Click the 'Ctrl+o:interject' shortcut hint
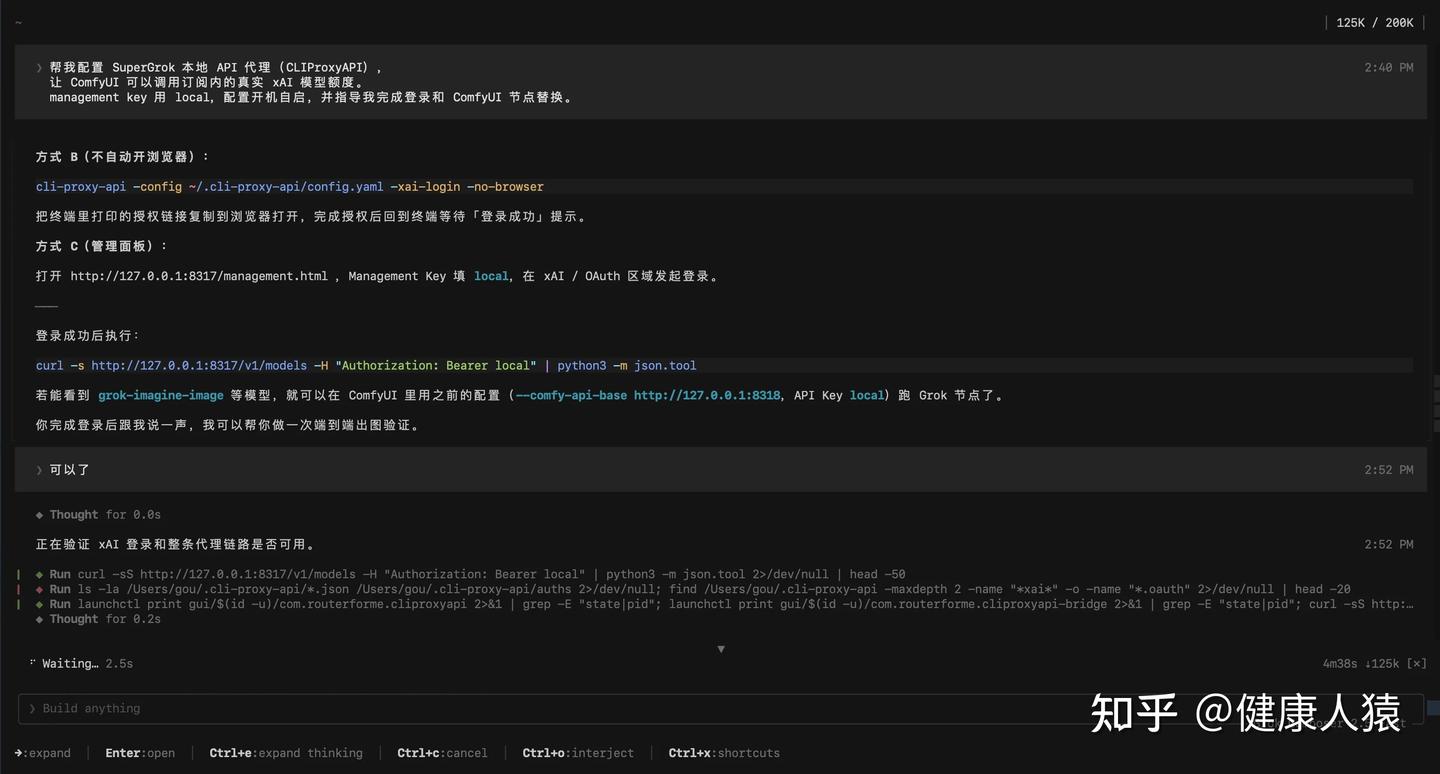 coord(578,753)
